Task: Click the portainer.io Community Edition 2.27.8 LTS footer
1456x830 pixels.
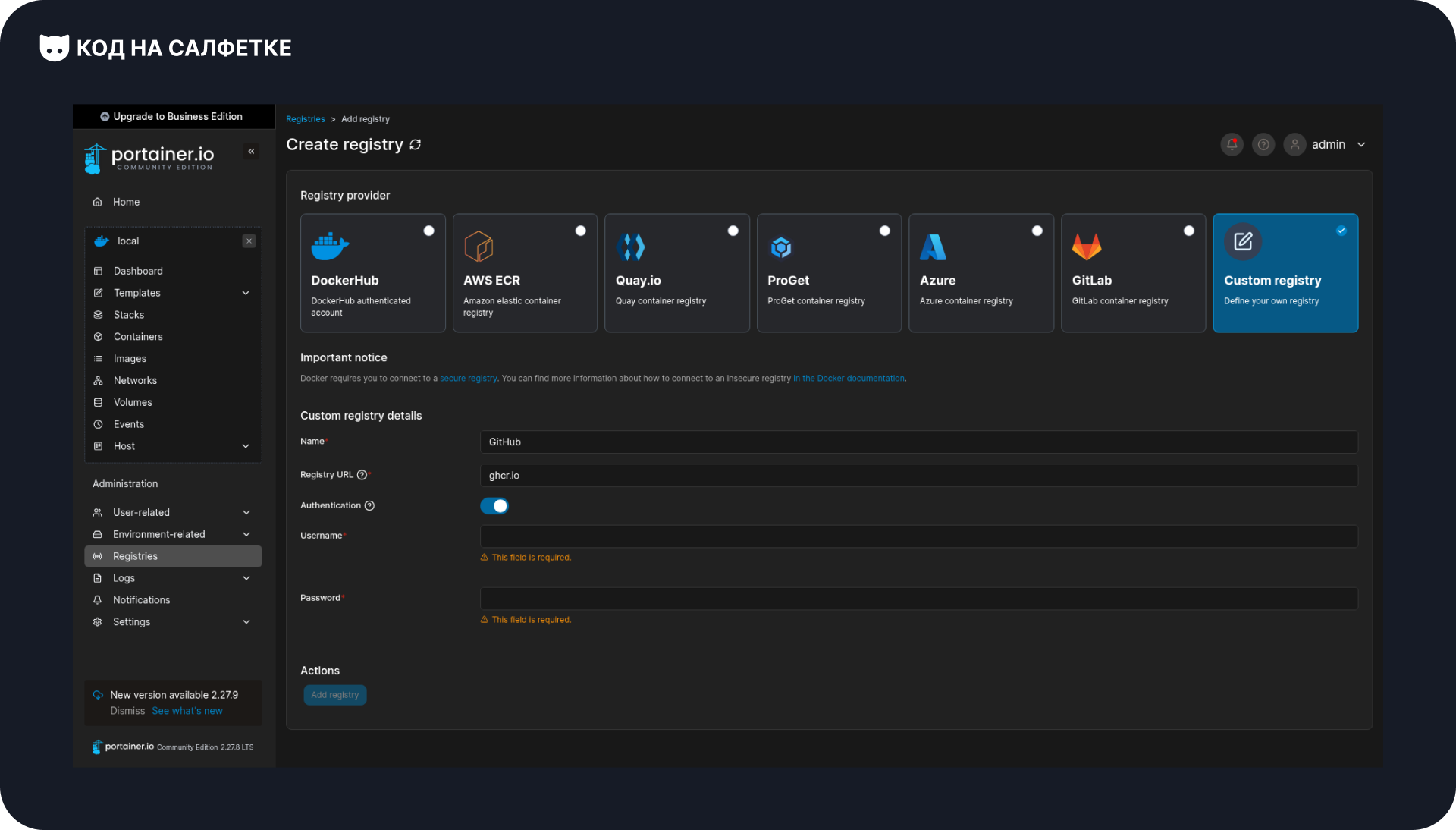Action: point(173,747)
